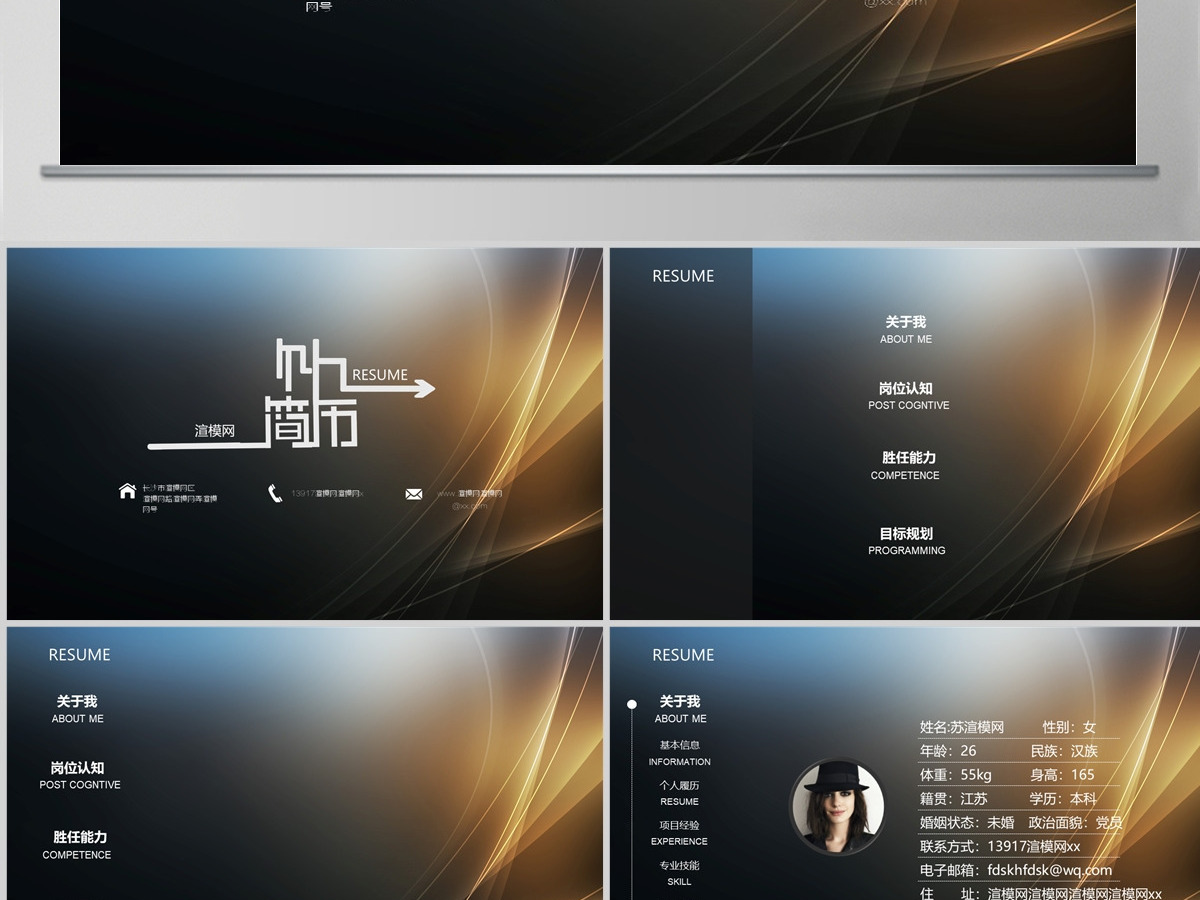The height and width of the screenshot is (900, 1200).
Task: Click the 婚姻状态：未婚 marital status field
Action: click(x=967, y=823)
